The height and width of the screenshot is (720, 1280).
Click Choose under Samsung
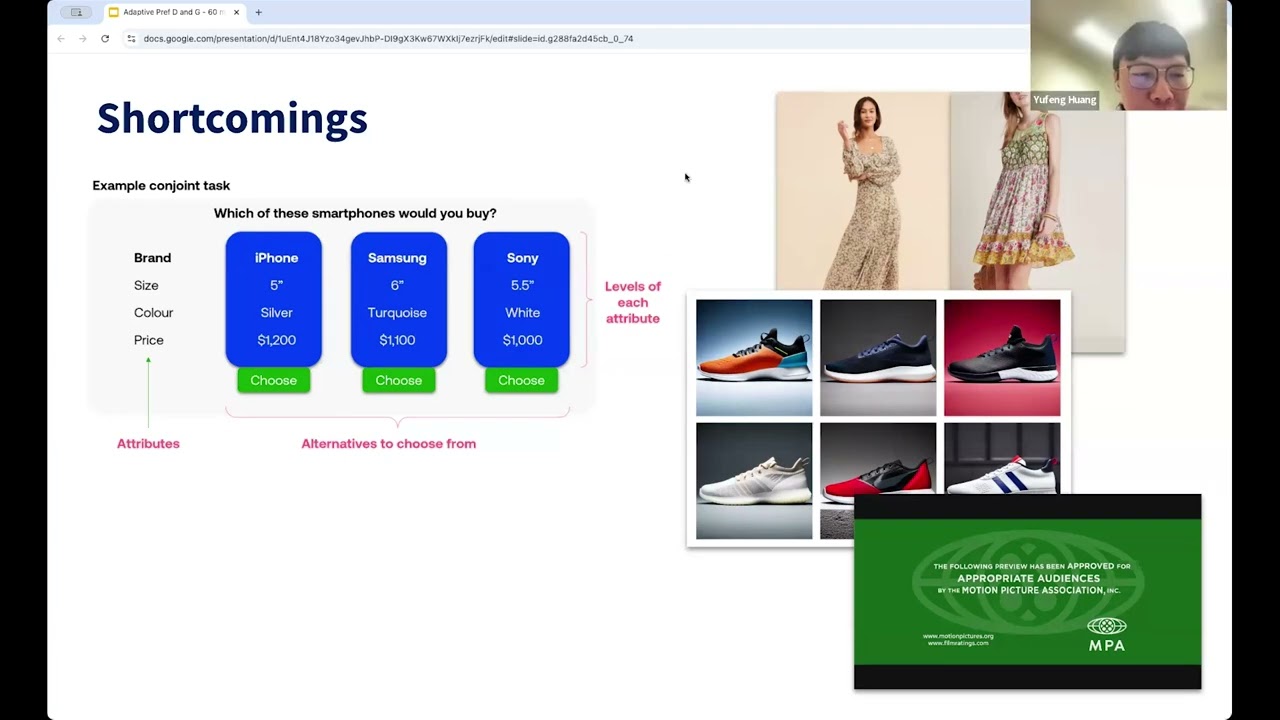pos(398,380)
